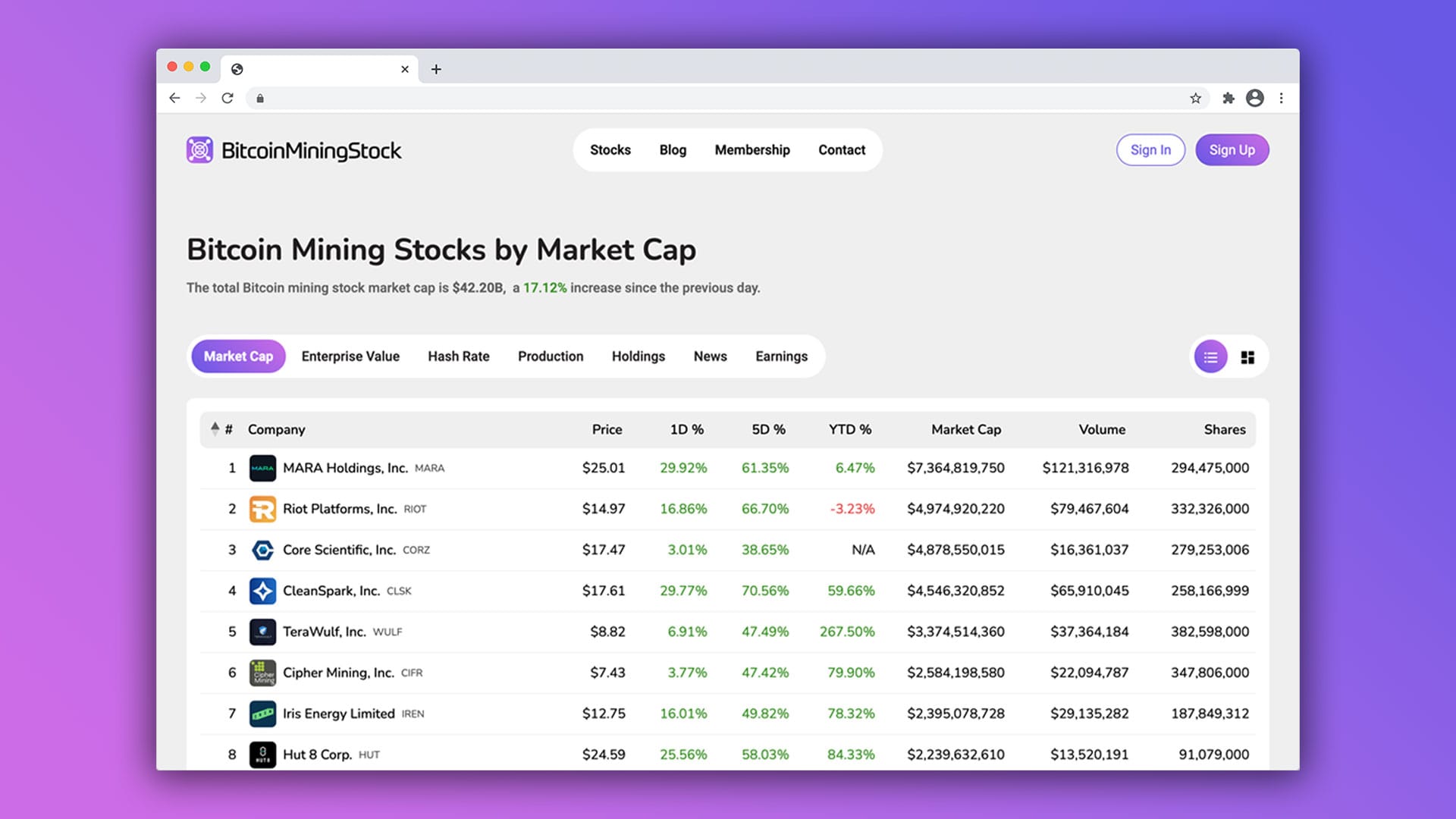Click the CleanSpark company logo
This screenshot has height=819, width=1456.
tap(263, 591)
